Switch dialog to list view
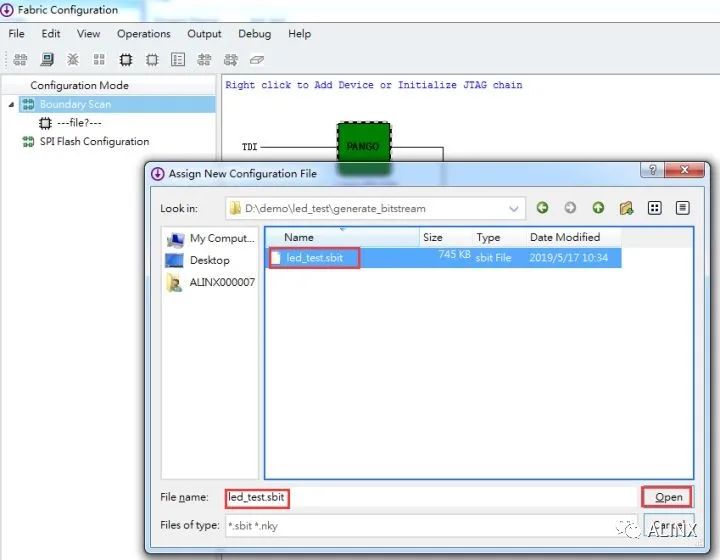 (x=654, y=208)
